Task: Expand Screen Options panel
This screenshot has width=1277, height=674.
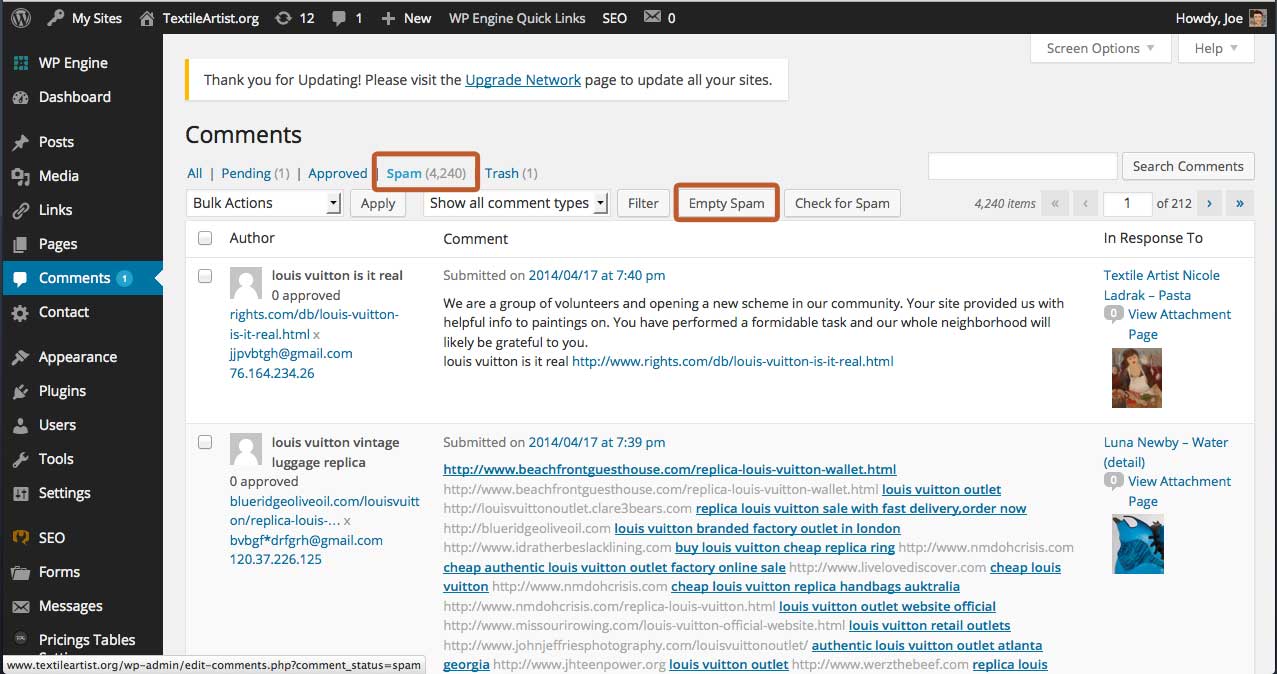Action: pyautogui.click(x=1100, y=48)
